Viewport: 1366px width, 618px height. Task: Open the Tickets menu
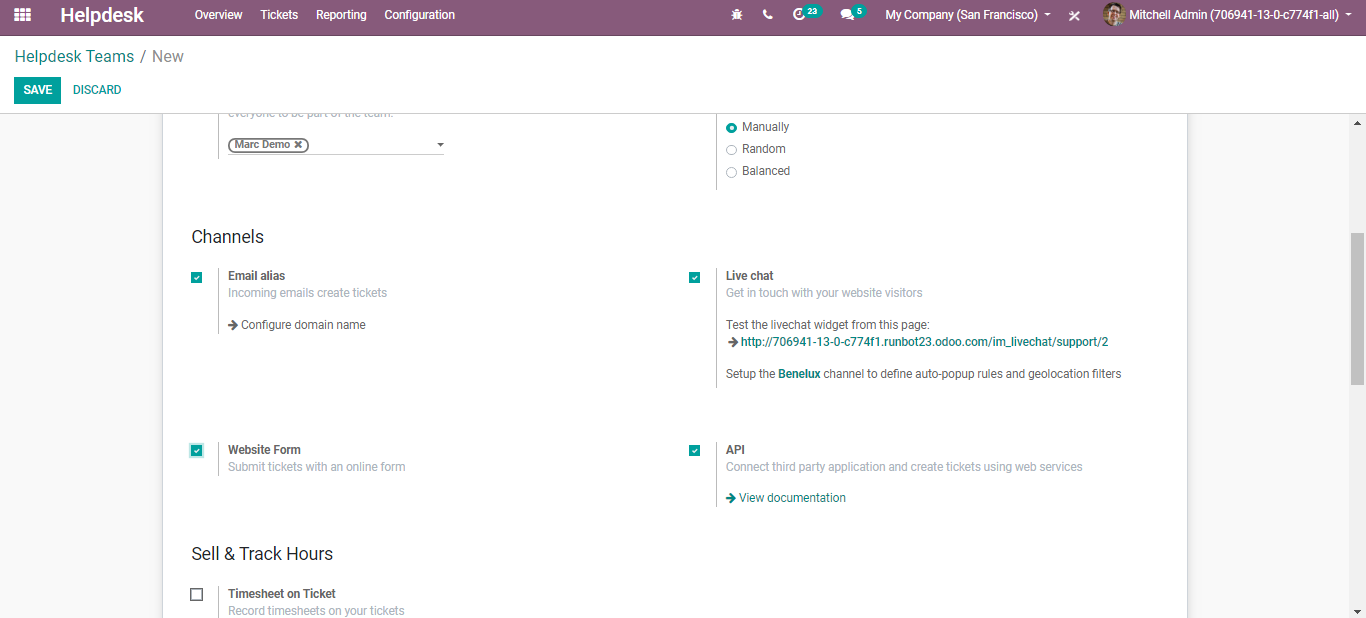pyautogui.click(x=279, y=15)
